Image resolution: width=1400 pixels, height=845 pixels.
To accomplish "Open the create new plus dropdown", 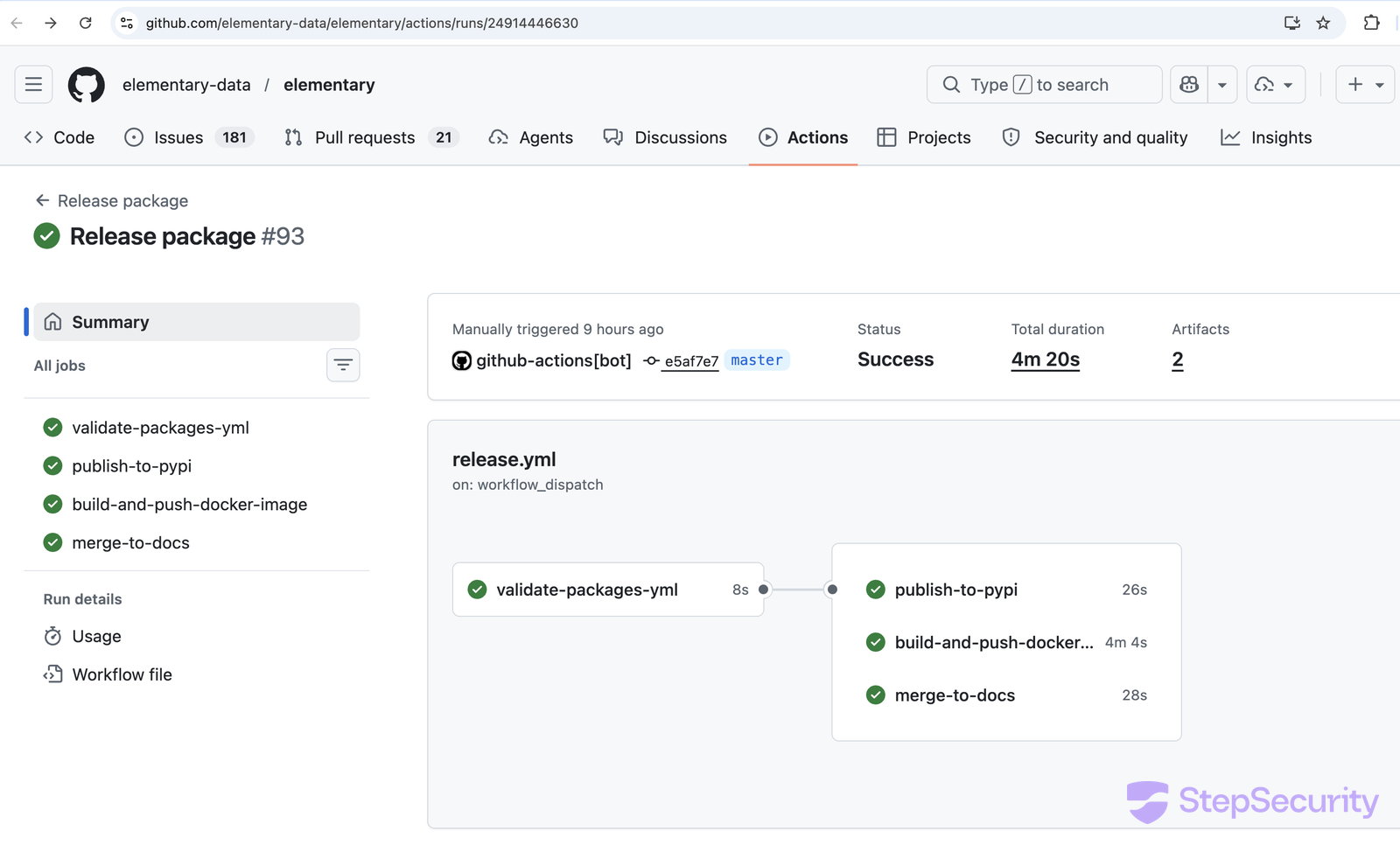I will (1365, 85).
